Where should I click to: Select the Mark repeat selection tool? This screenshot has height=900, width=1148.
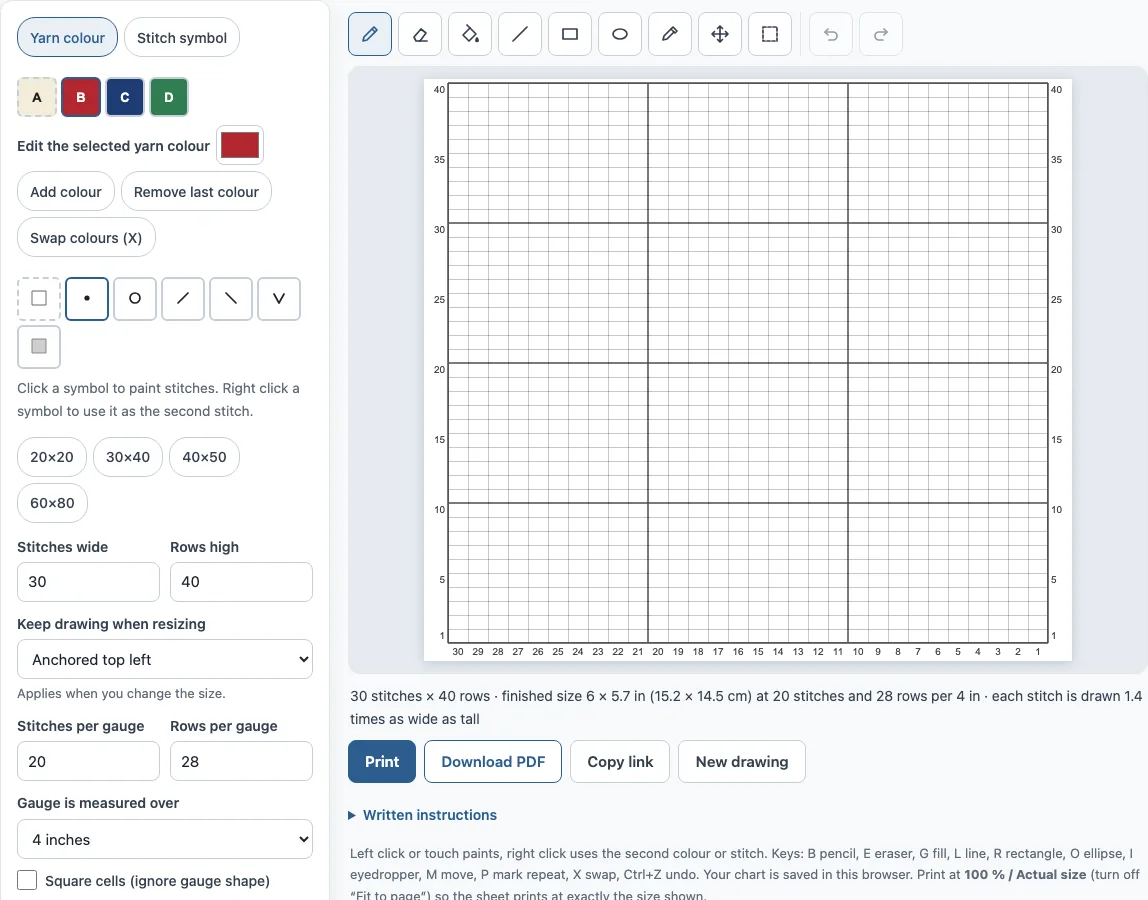click(769, 34)
